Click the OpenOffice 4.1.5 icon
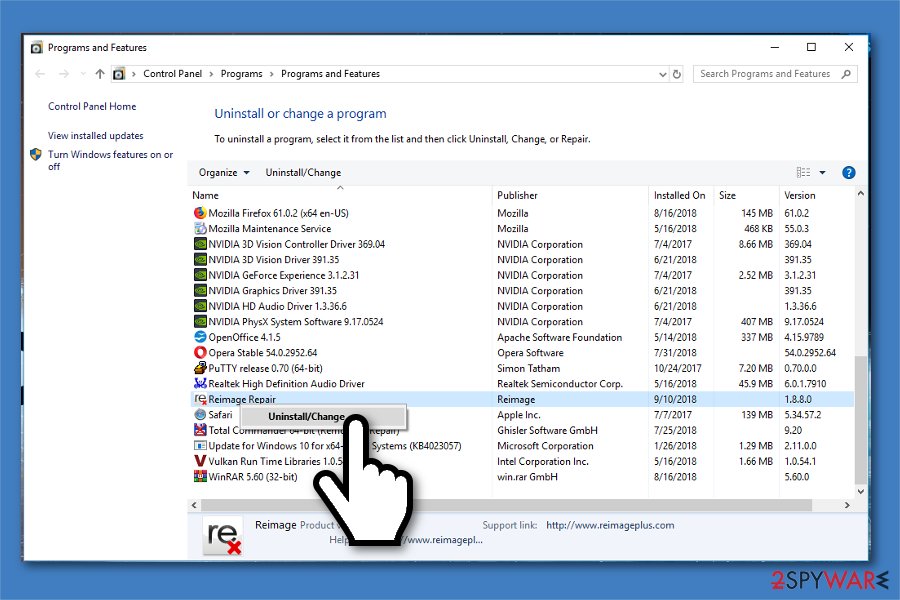The image size is (900, 600). [200, 337]
